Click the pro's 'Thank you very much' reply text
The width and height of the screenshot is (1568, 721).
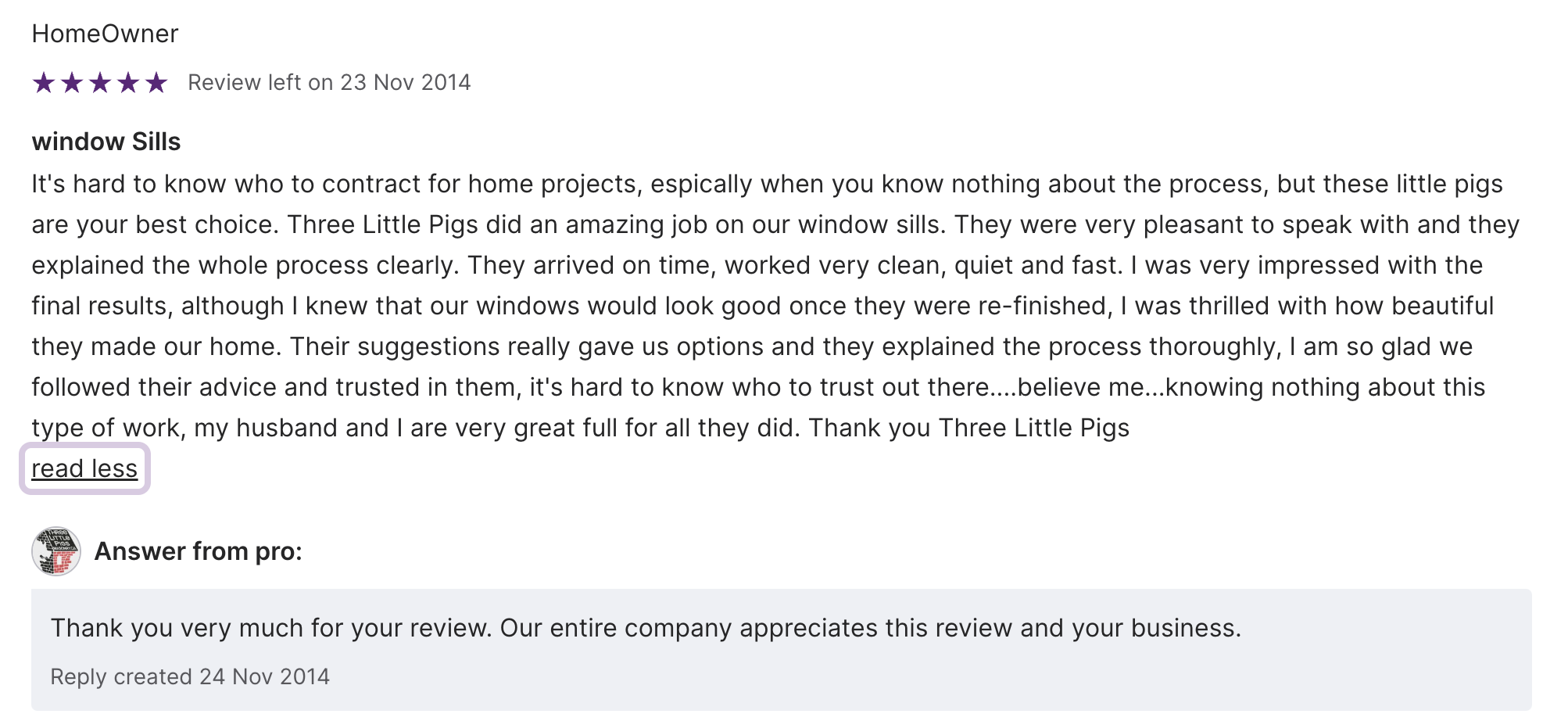pyautogui.click(x=646, y=628)
